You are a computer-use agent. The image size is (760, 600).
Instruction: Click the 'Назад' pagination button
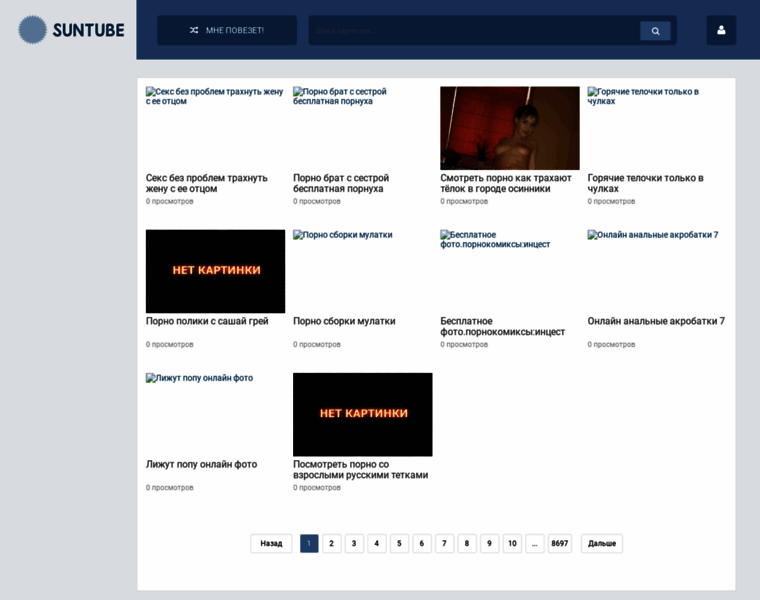[x=271, y=543]
